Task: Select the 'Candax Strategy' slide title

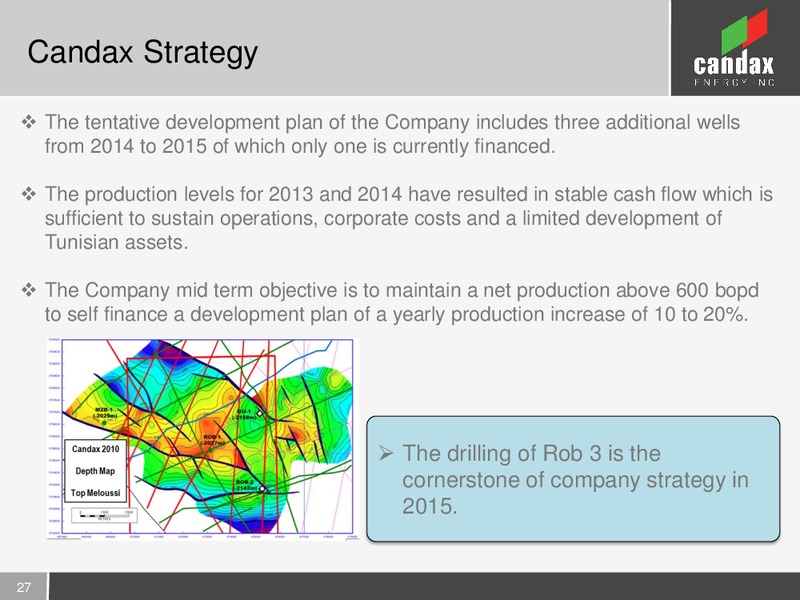Action: (143, 52)
